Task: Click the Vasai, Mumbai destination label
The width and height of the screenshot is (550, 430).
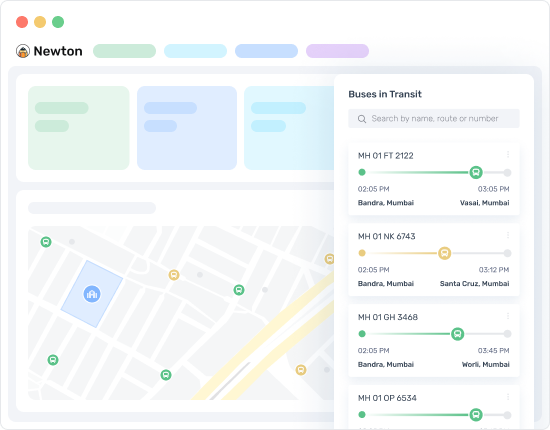Action: point(484,203)
